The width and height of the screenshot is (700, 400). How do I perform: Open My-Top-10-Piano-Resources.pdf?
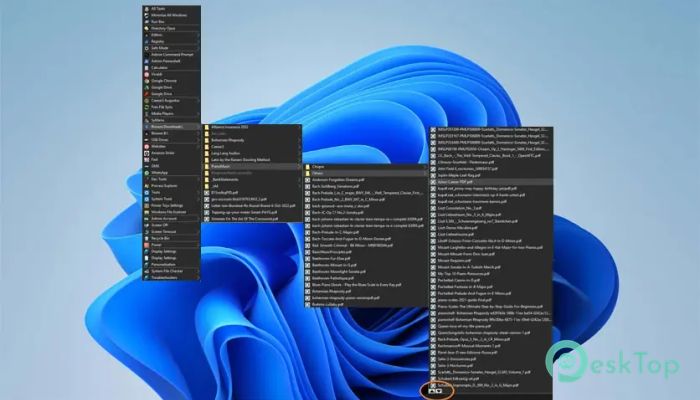pos(491,274)
